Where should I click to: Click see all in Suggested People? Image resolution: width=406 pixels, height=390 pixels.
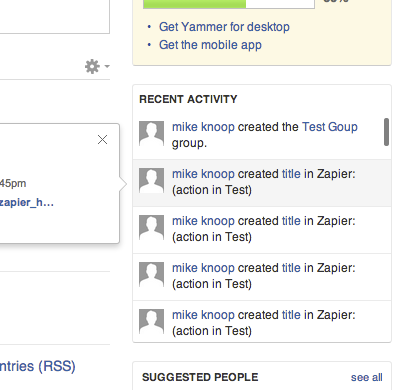pyautogui.click(x=367, y=377)
